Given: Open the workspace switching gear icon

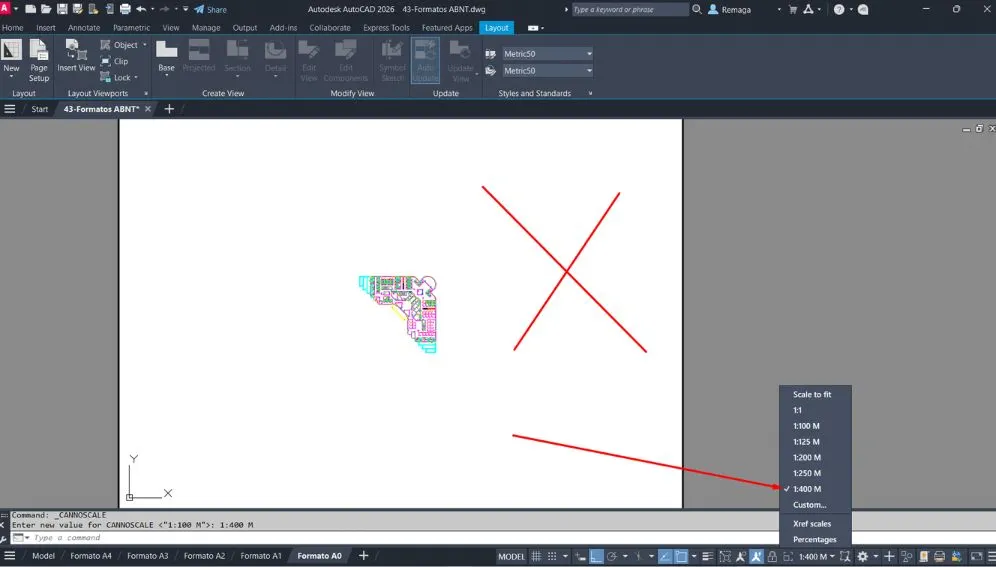Looking at the screenshot, I should click(864, 556).
